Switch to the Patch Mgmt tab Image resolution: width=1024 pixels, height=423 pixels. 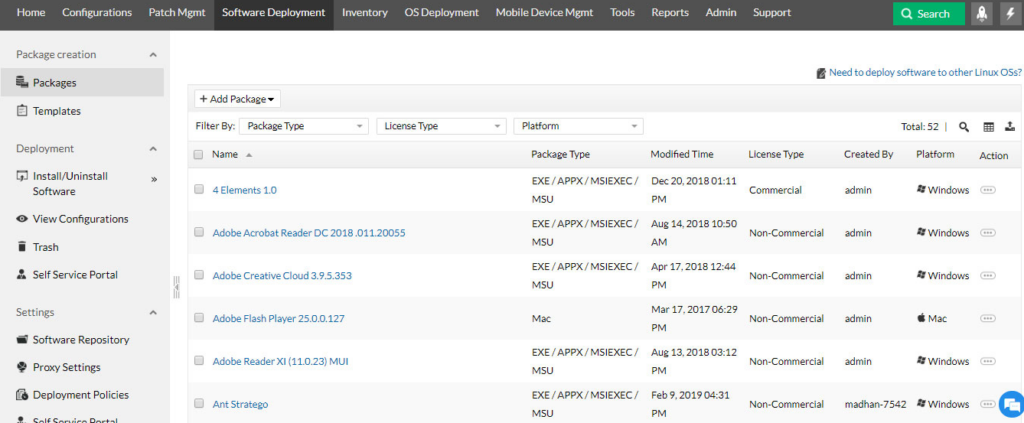coord(177,12)
